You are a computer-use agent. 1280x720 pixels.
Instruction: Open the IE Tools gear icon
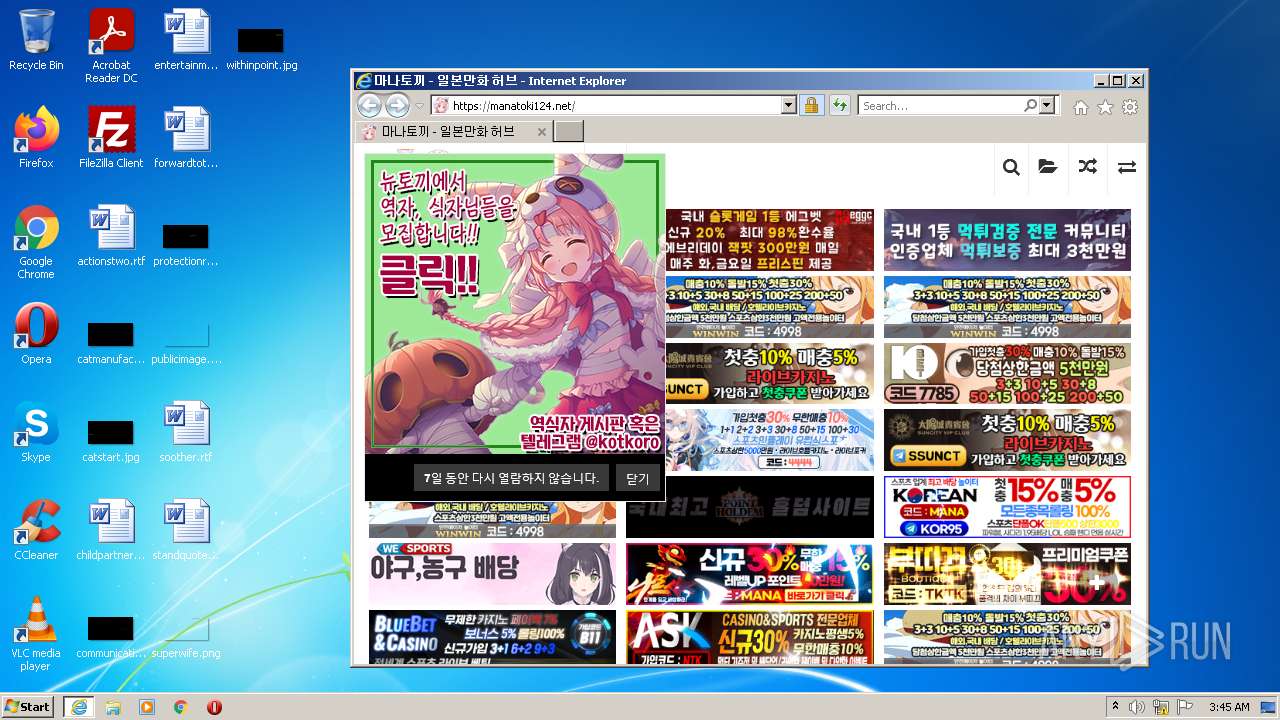click(x=1130, y=107)
